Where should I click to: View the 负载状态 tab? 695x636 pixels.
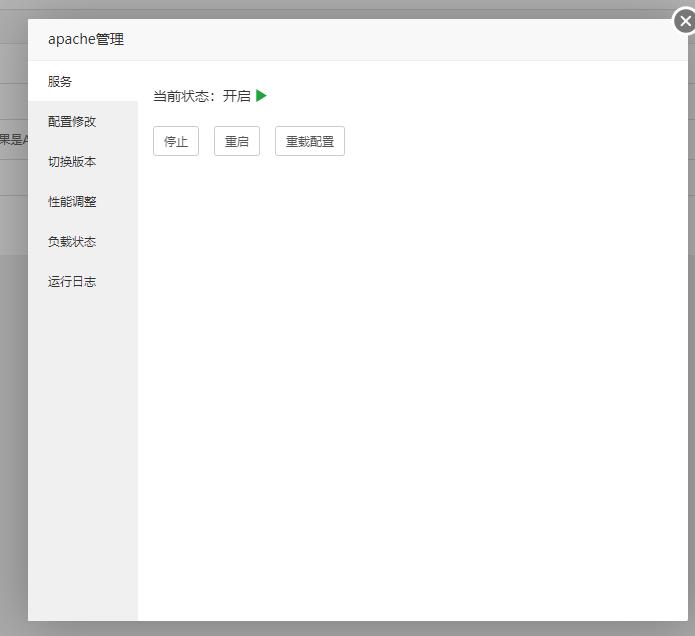[72, 241]
